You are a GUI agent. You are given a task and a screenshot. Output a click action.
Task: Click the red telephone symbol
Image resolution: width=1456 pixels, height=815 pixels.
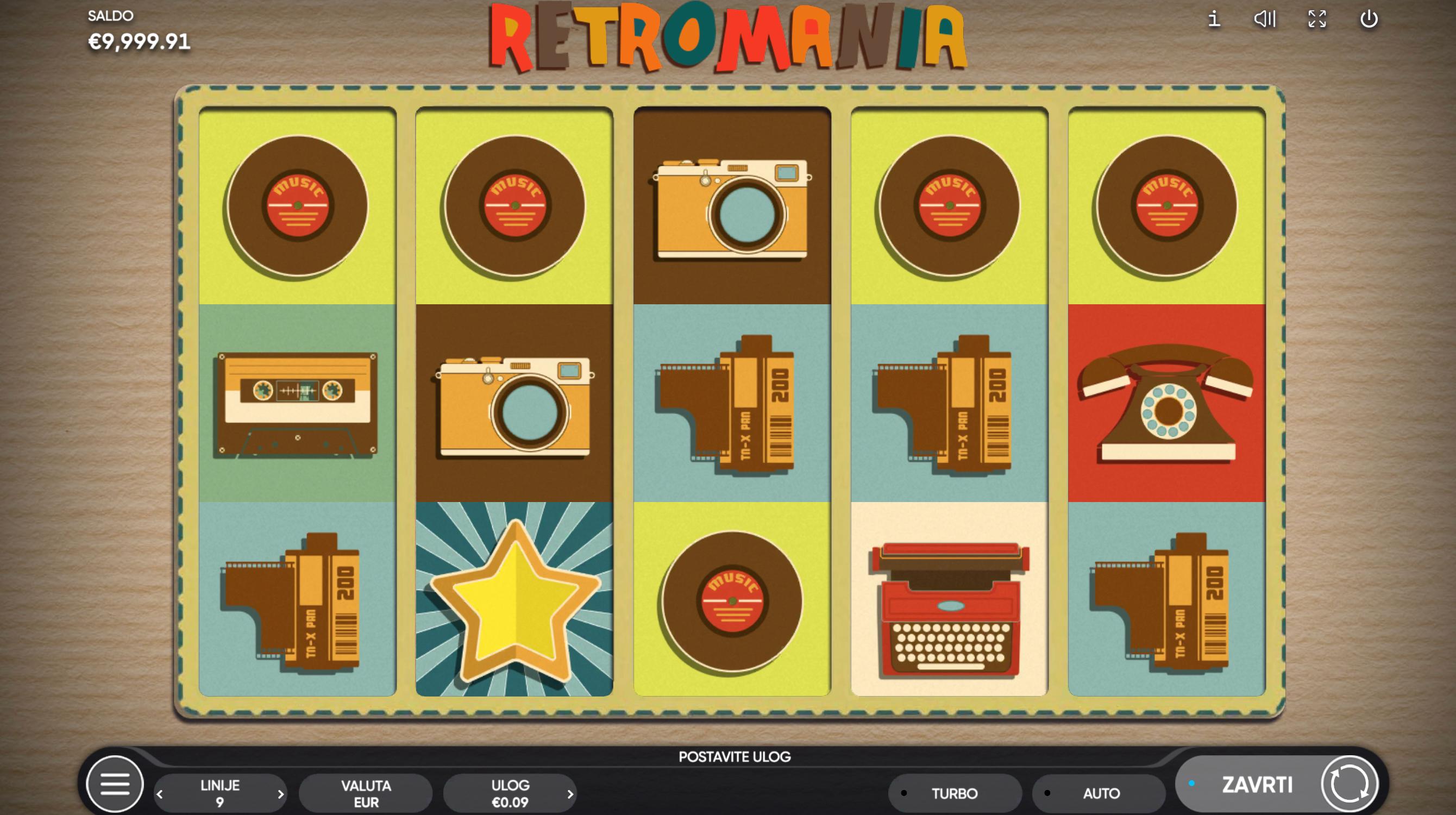coord(1166,403)
